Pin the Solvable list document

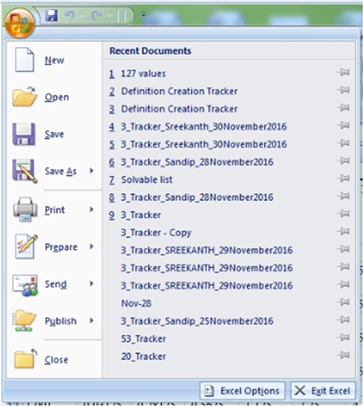pyautogui.click(x=343, y=178)
